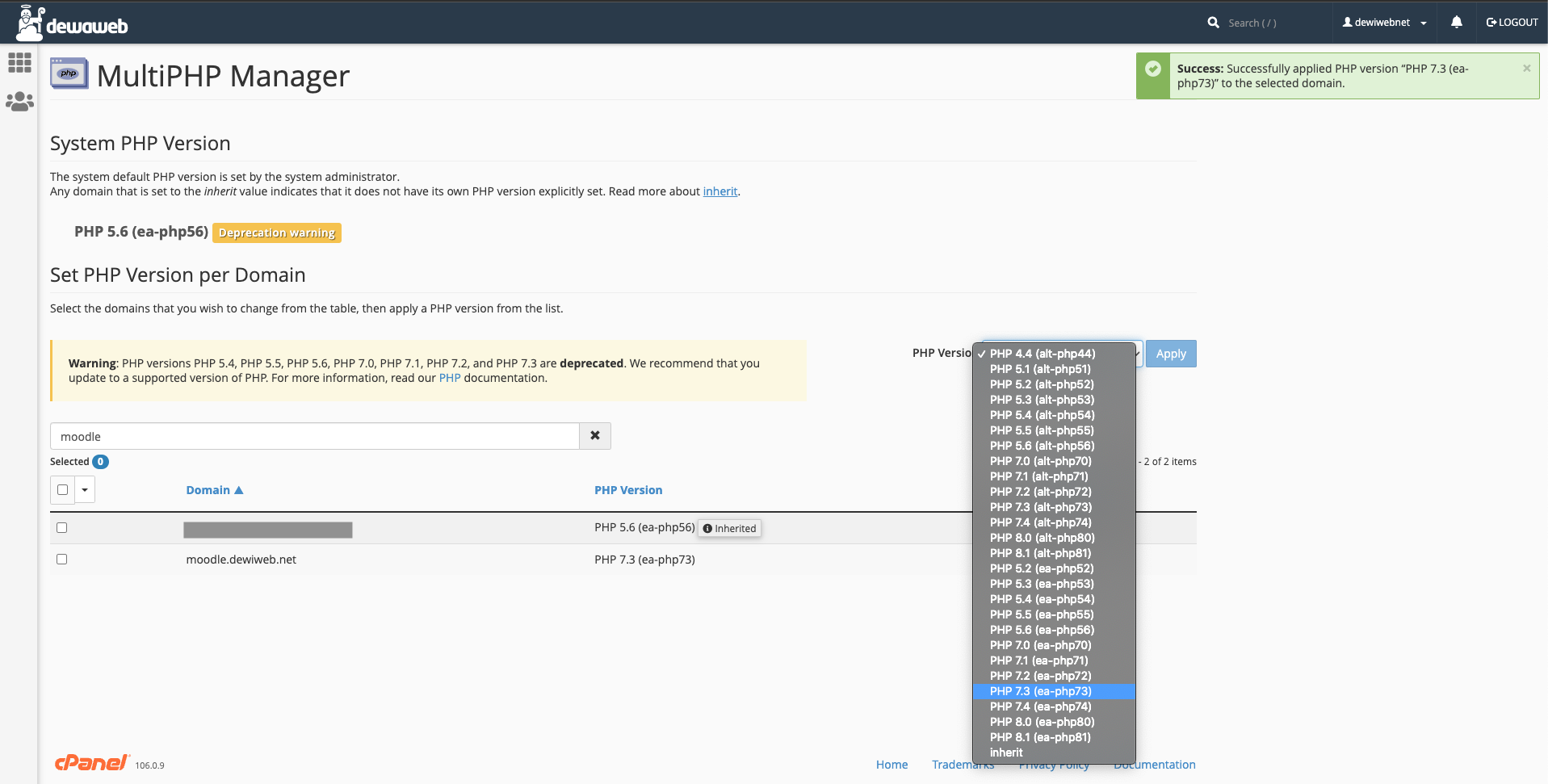Select PHP 5.2 (ea-php52) option
1548x784 pixels.
1054,568
